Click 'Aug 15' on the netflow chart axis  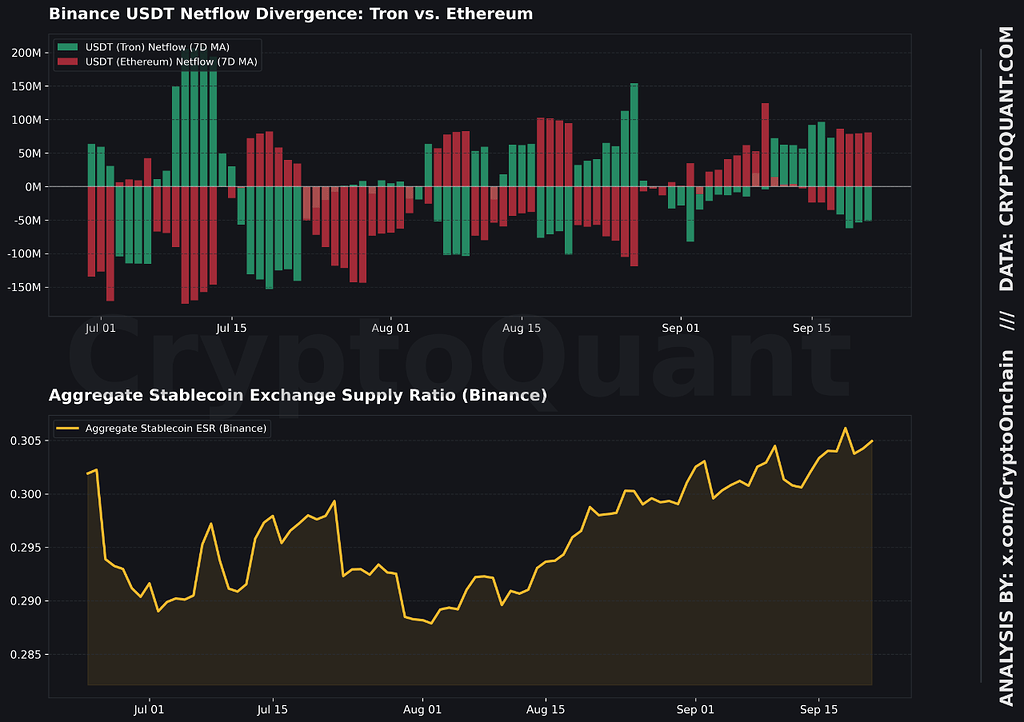point(521,328)
